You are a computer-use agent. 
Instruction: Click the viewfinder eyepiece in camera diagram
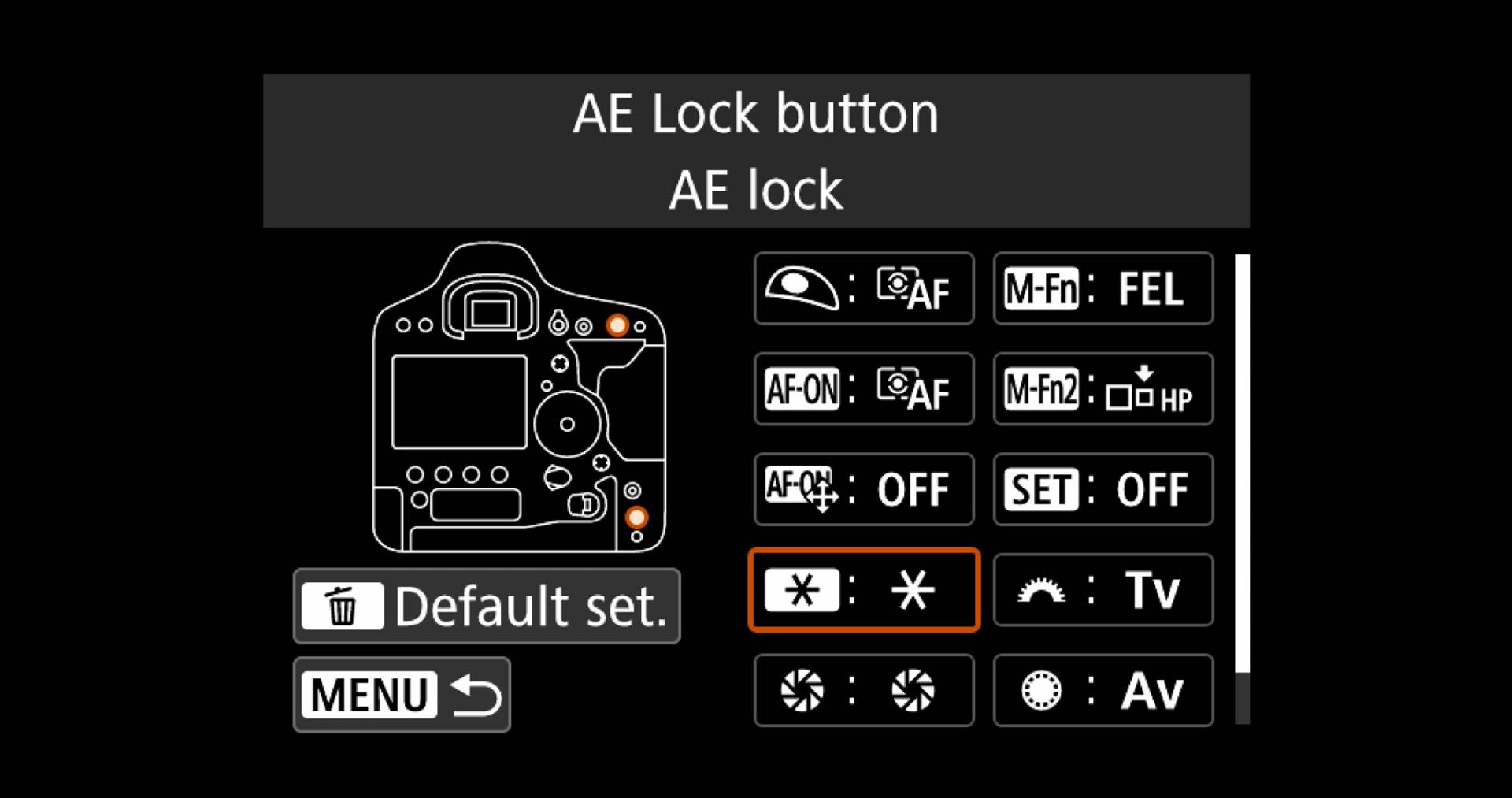490,310
